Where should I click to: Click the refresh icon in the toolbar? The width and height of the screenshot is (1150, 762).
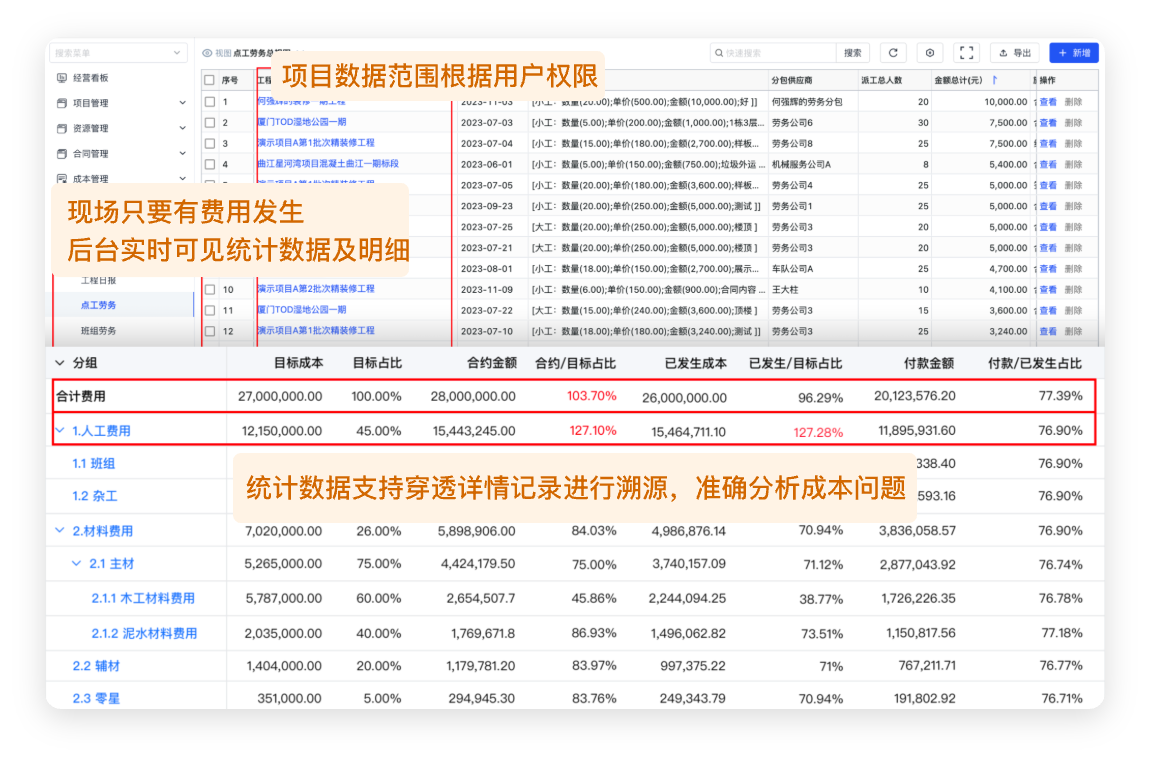coord(893,53)
